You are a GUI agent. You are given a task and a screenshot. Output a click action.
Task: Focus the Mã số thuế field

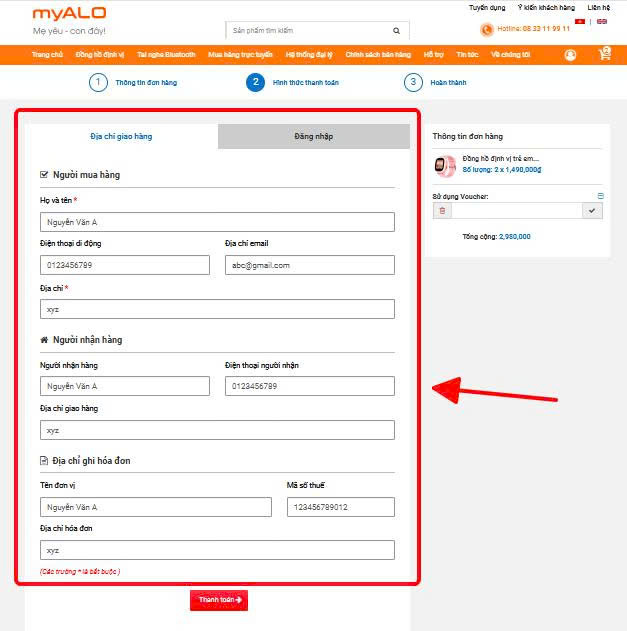(340, 507)
